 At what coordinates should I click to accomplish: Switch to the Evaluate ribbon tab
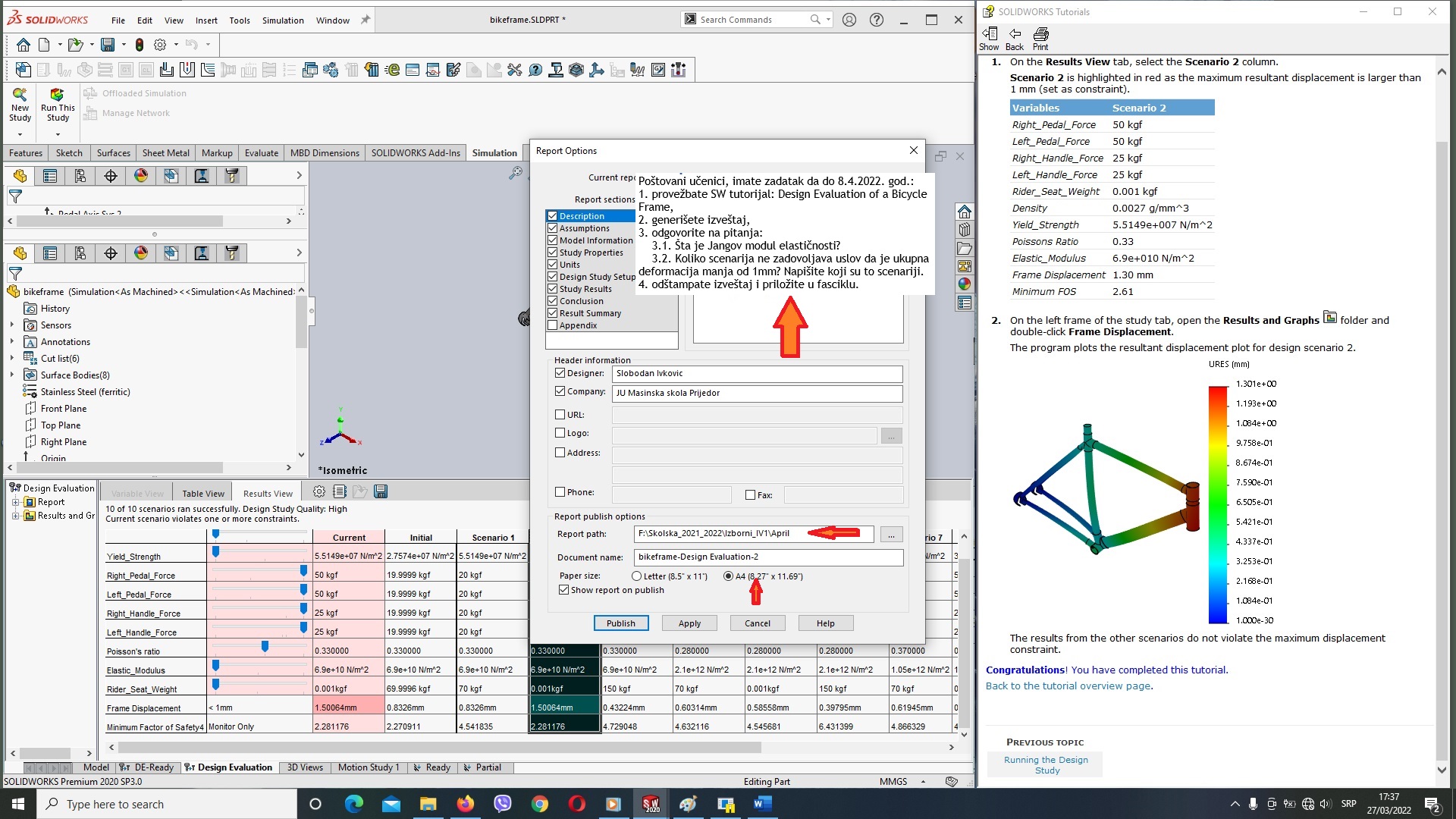pos(262,153)
